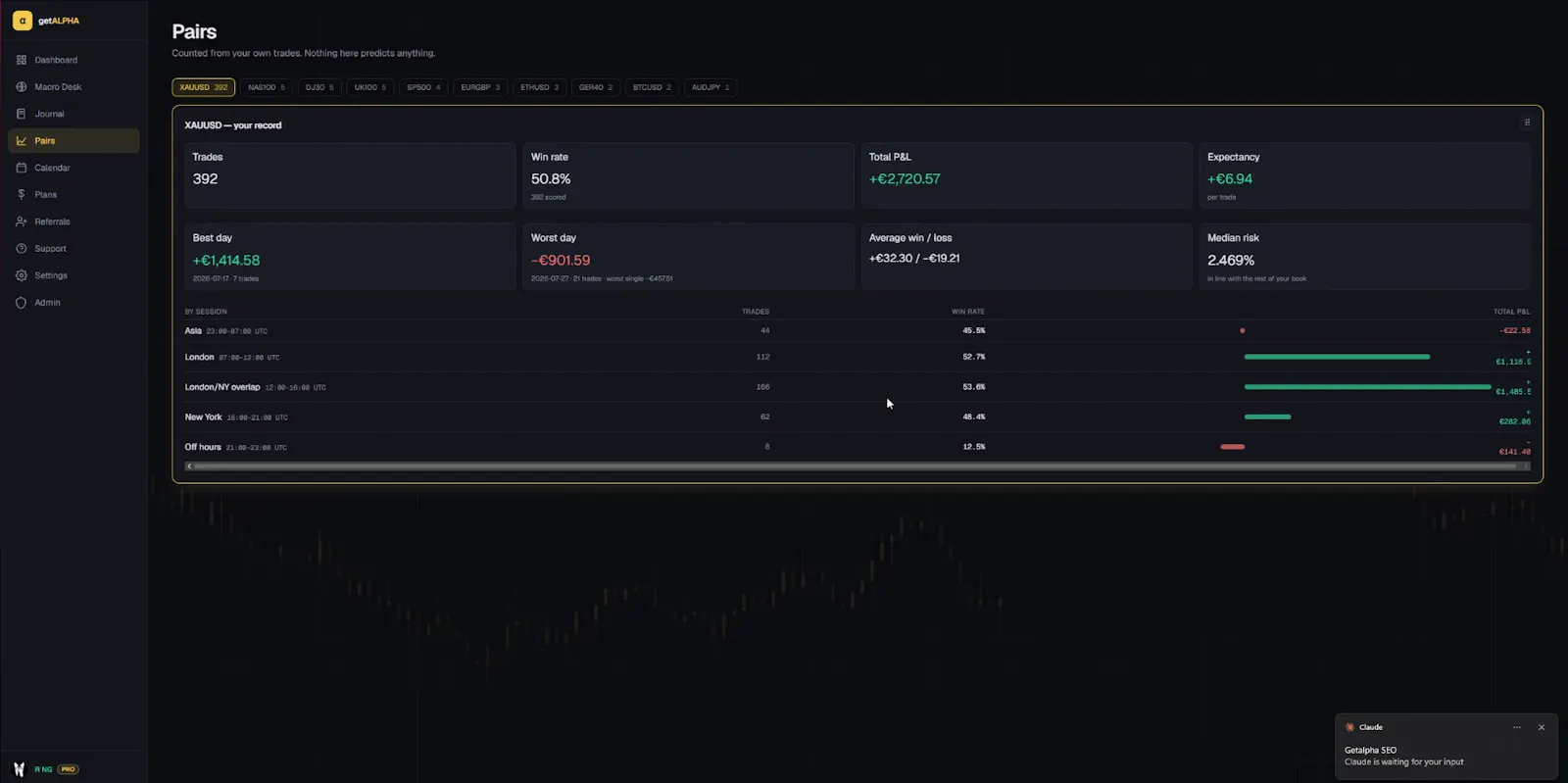Select the Pairs chart icon in sidebar
This screenshot has height=783, width=1568.
click(22, 141)
